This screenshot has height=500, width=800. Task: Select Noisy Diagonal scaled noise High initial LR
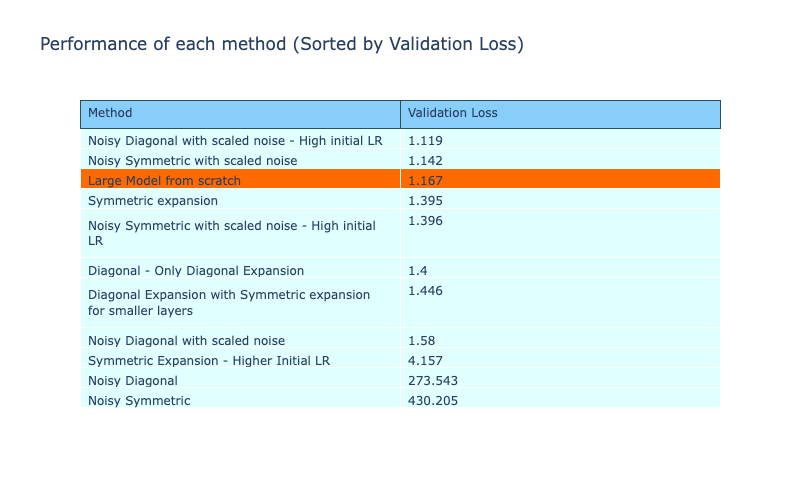coord(235,141)
